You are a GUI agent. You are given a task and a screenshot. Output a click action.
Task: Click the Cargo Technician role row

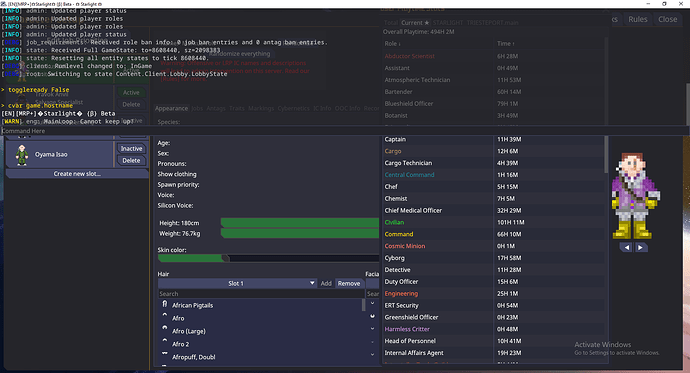coord(493,163)
